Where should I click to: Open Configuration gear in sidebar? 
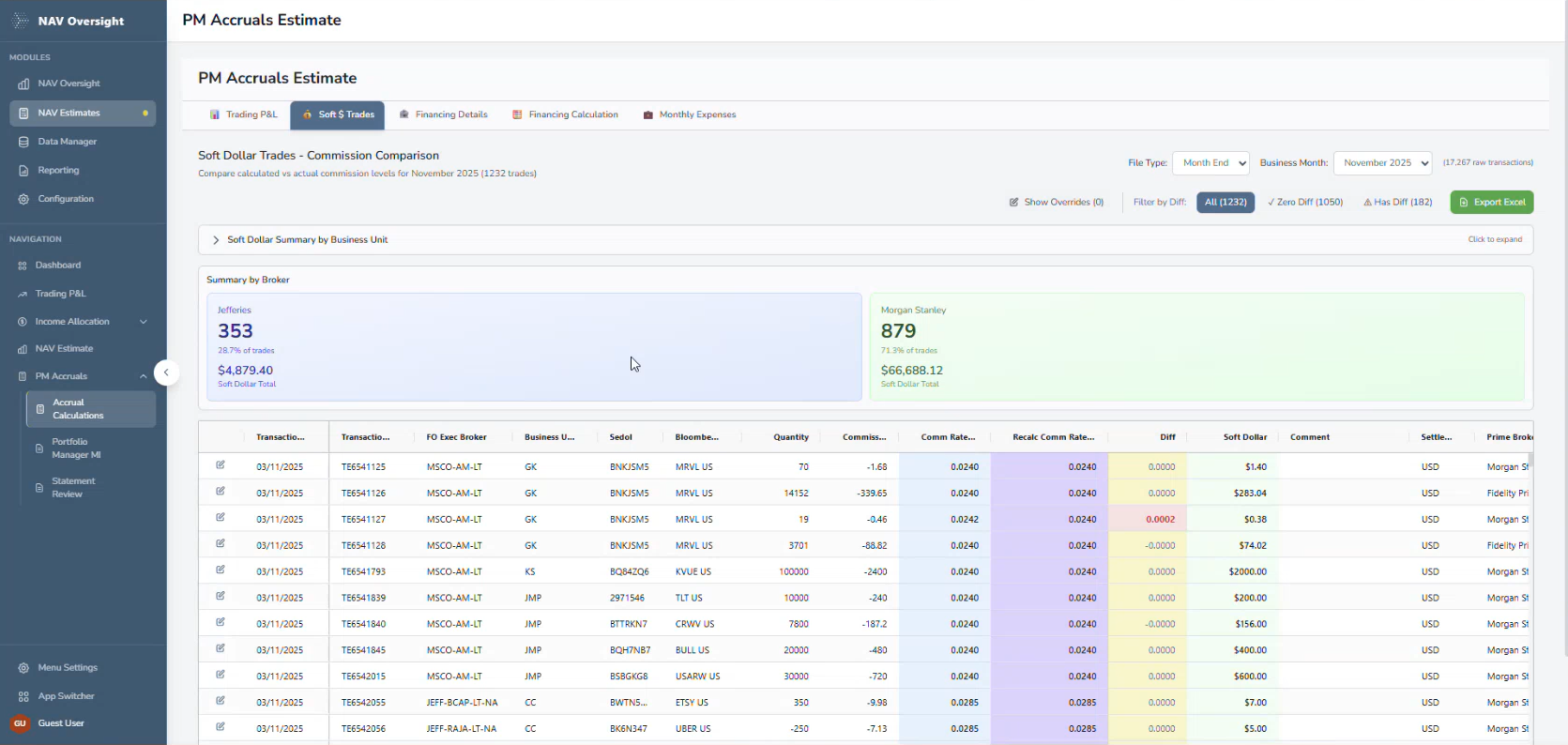pos(65,199)
